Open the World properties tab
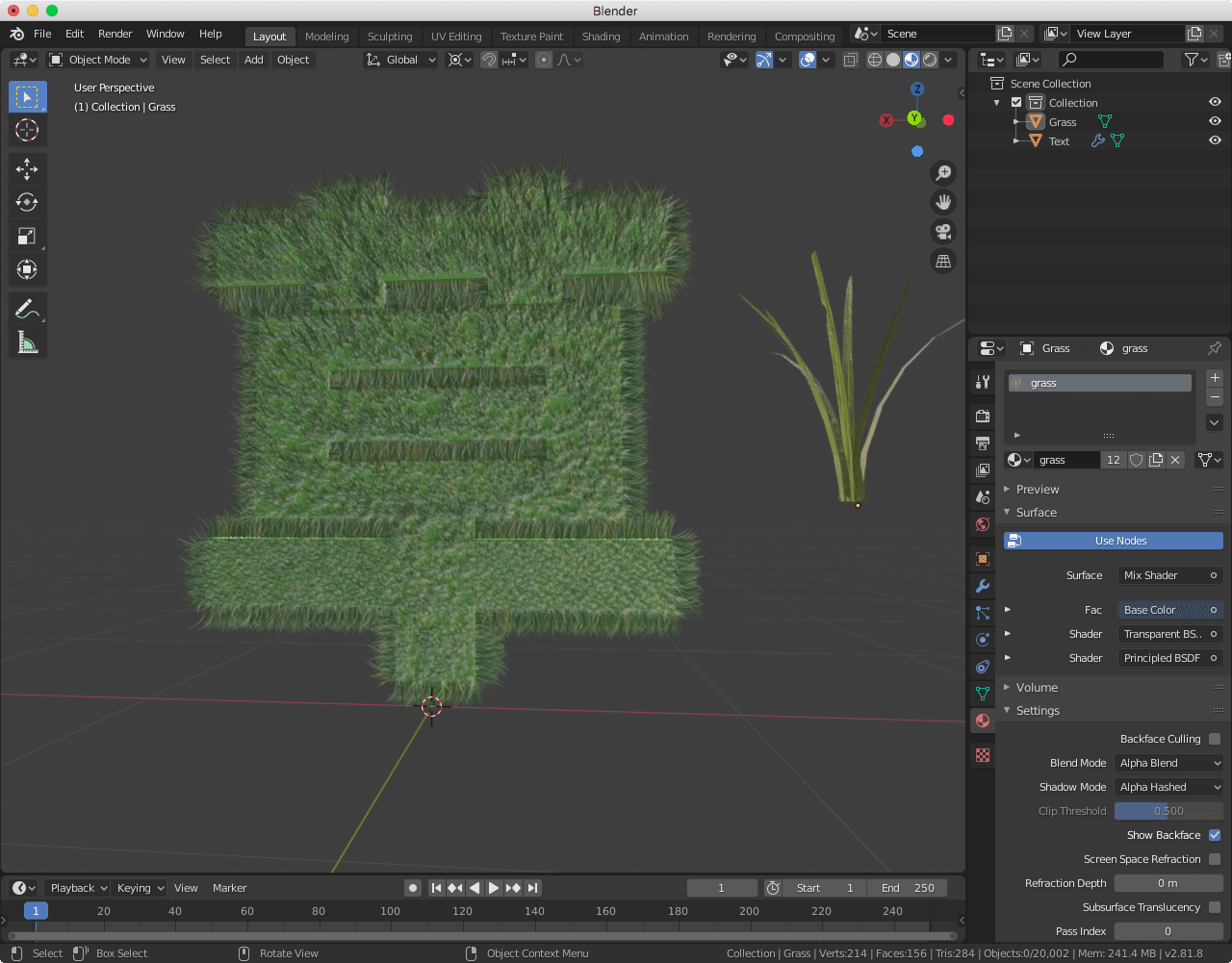The height and width of the screenshot is (963, 1232). [983, 524]
